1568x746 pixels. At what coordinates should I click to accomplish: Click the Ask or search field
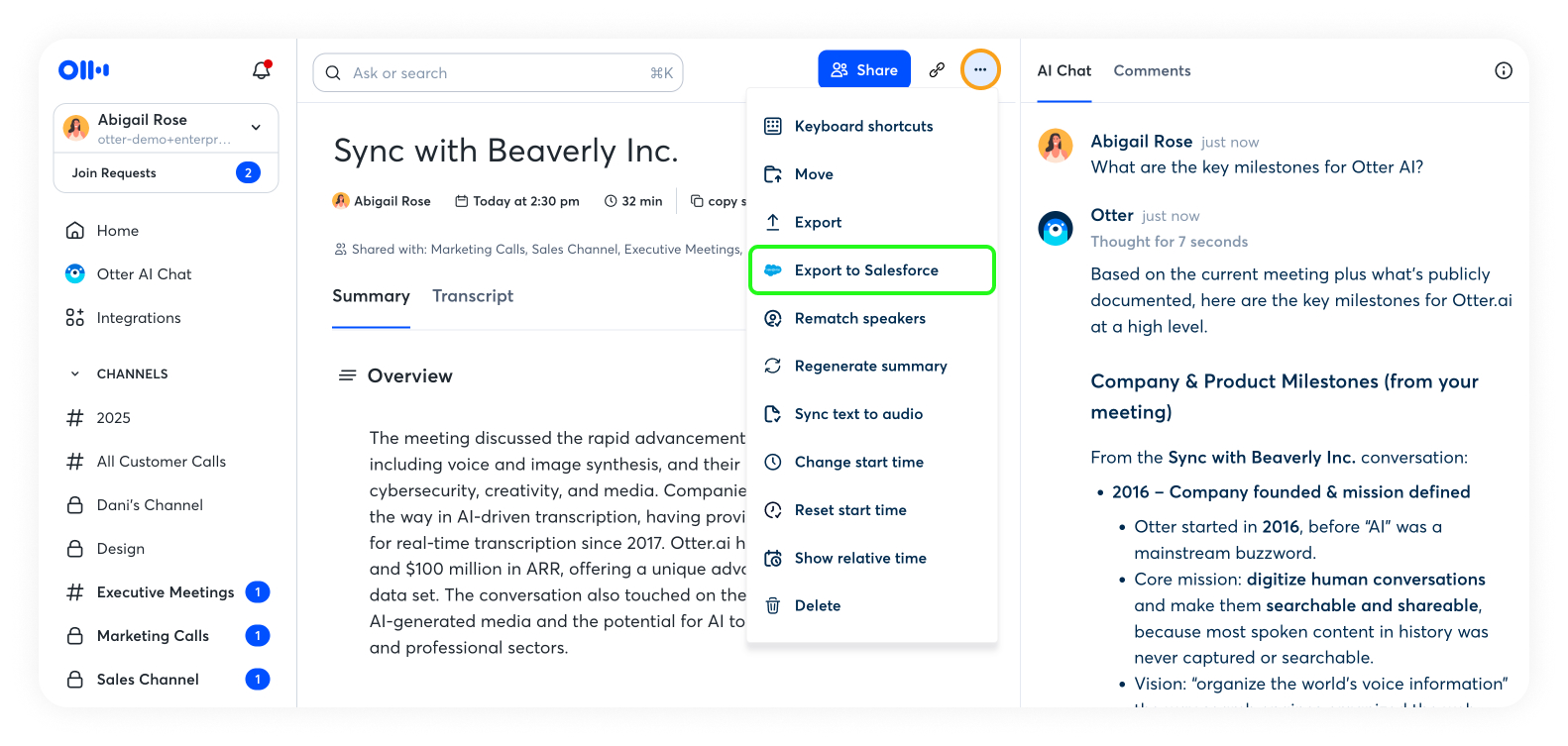pyautogui.click(x=498, y=73)
